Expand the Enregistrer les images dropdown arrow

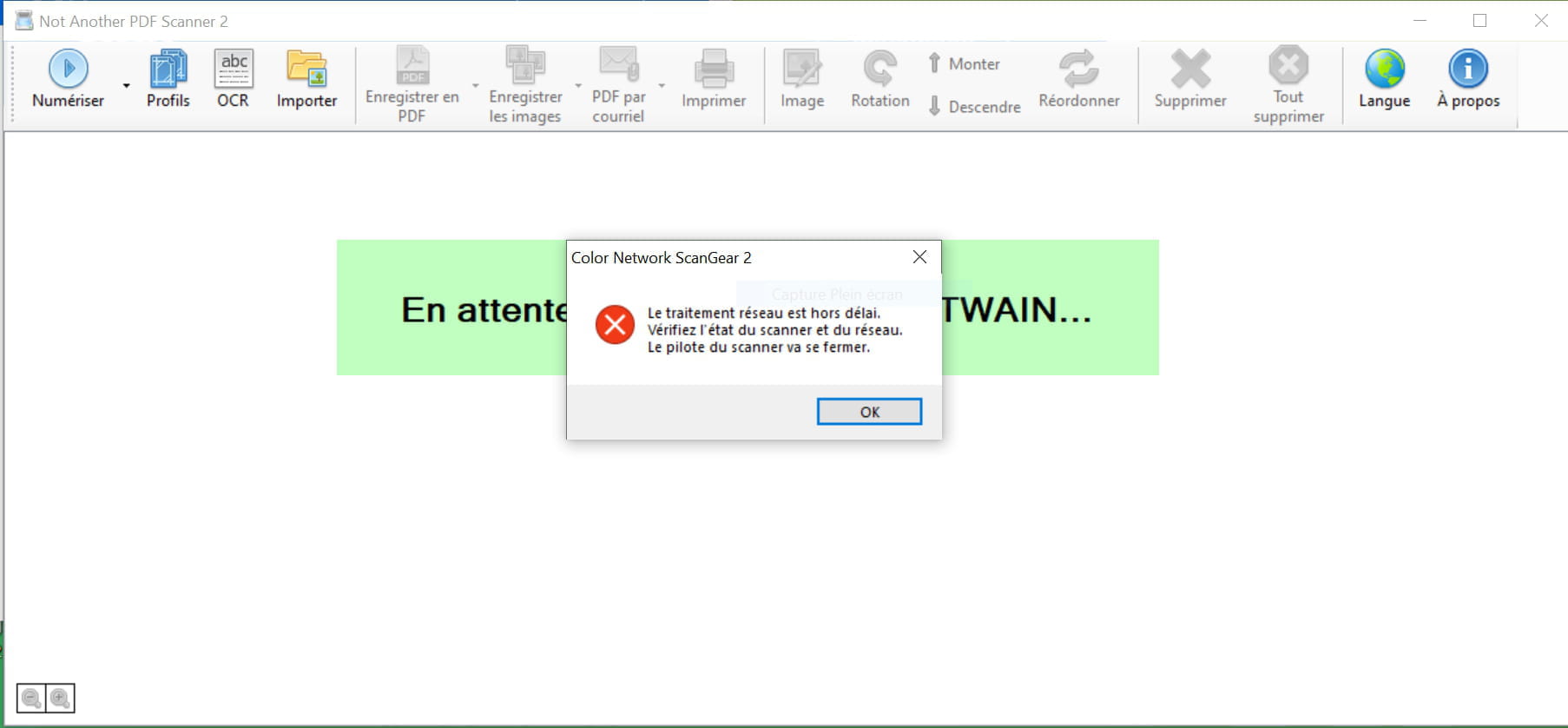pos(578,85)
